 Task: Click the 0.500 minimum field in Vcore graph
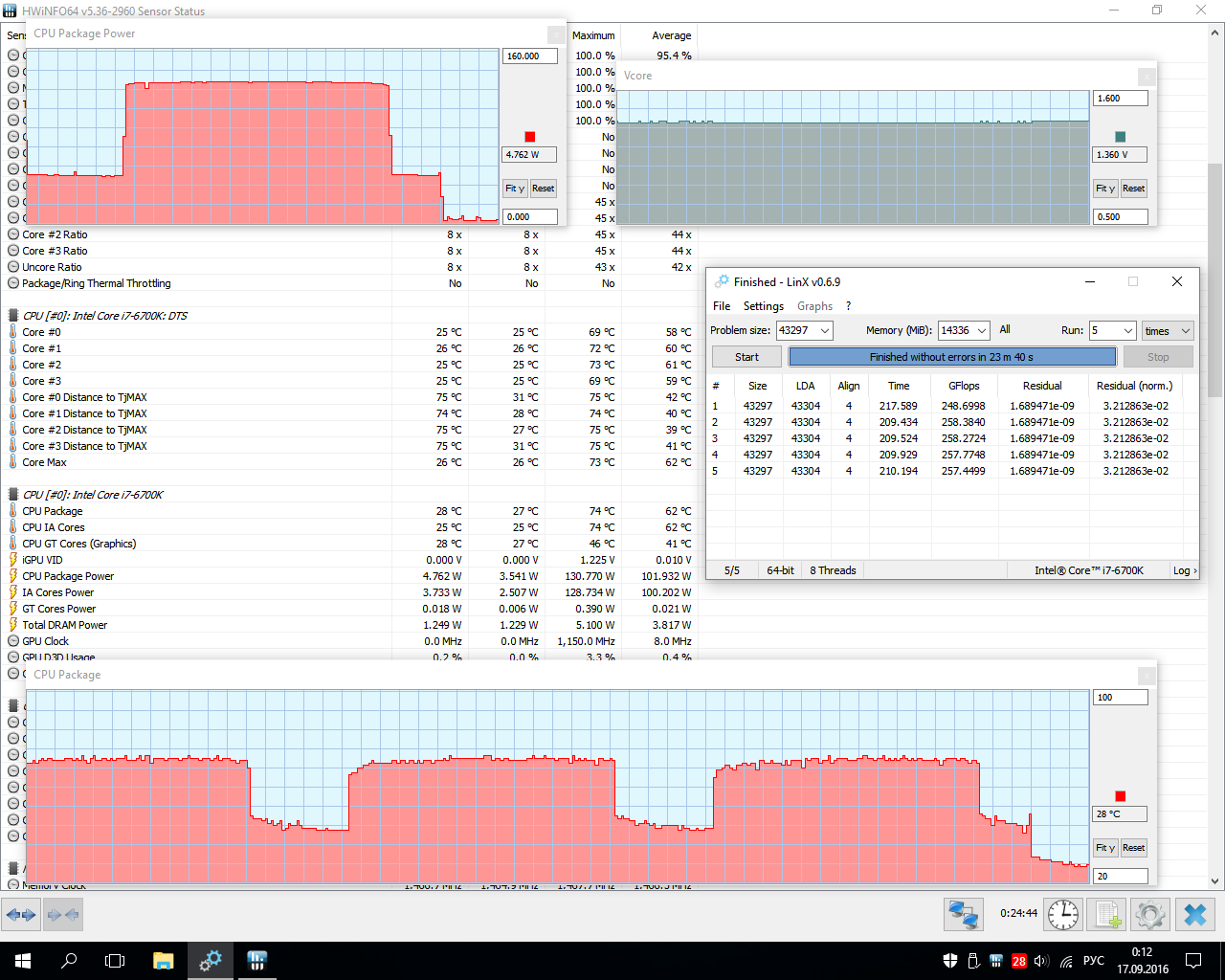click(1121, 217)
